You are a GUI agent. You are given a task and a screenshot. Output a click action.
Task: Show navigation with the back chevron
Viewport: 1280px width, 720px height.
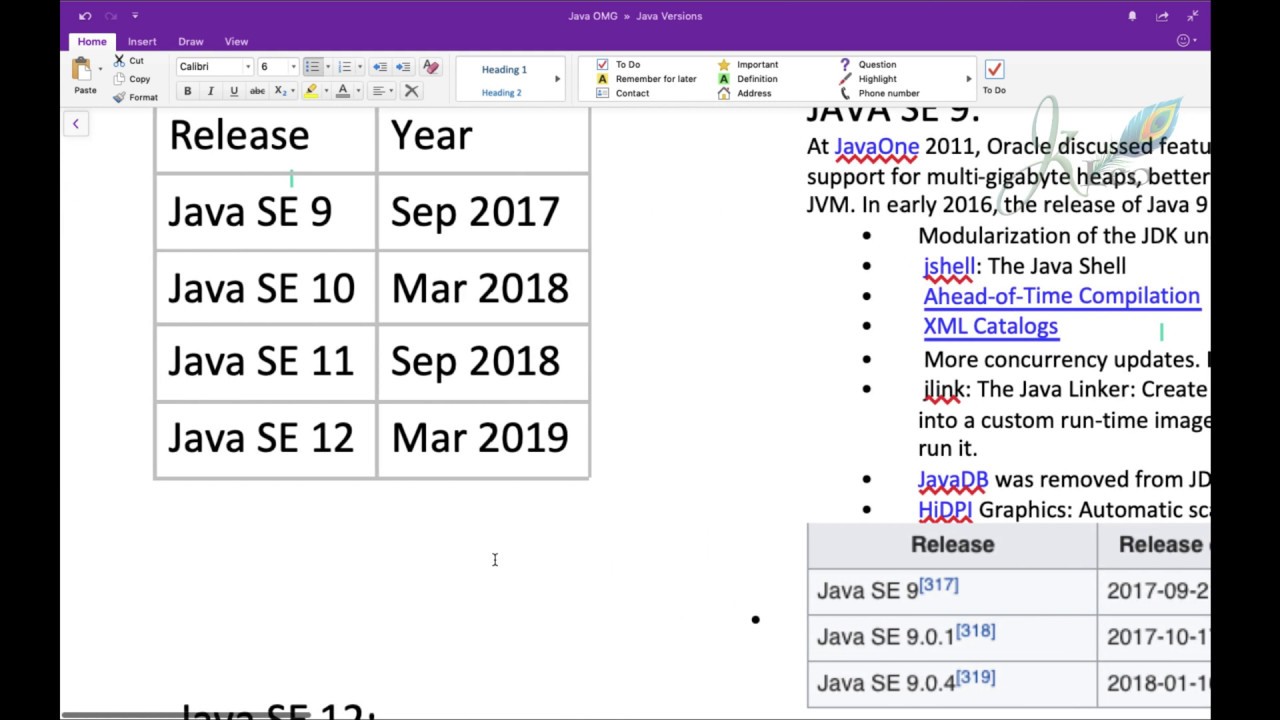pos(75,124)
